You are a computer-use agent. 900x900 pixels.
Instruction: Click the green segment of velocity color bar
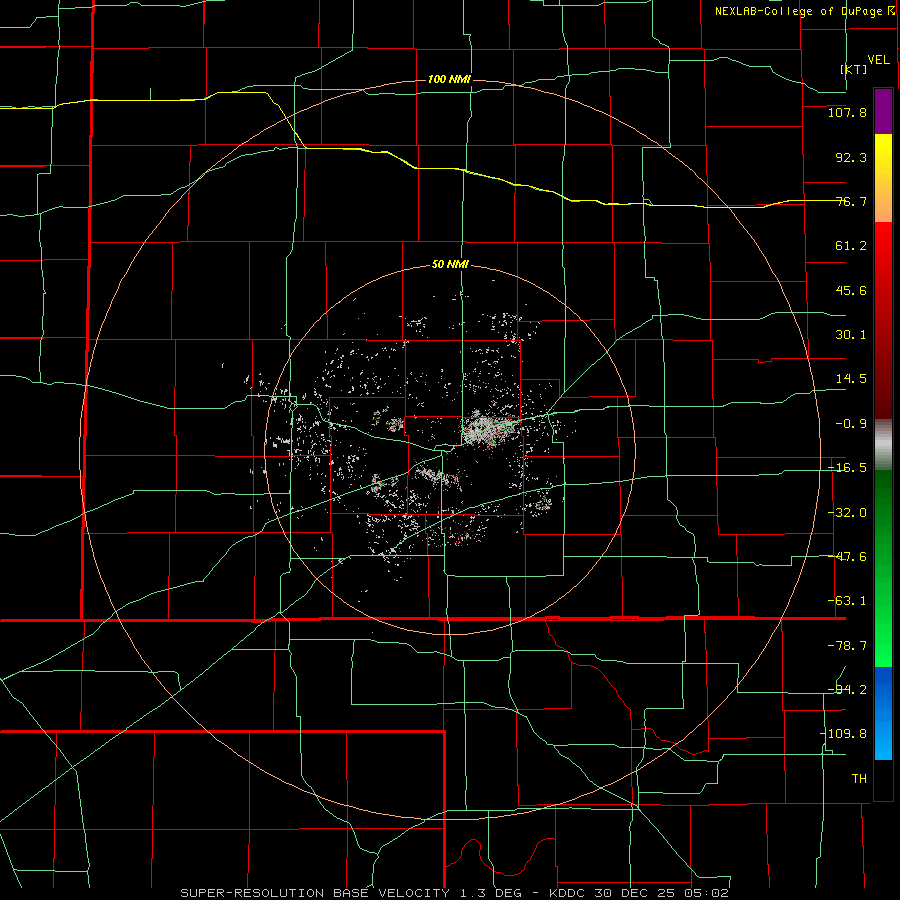point(883,568)
